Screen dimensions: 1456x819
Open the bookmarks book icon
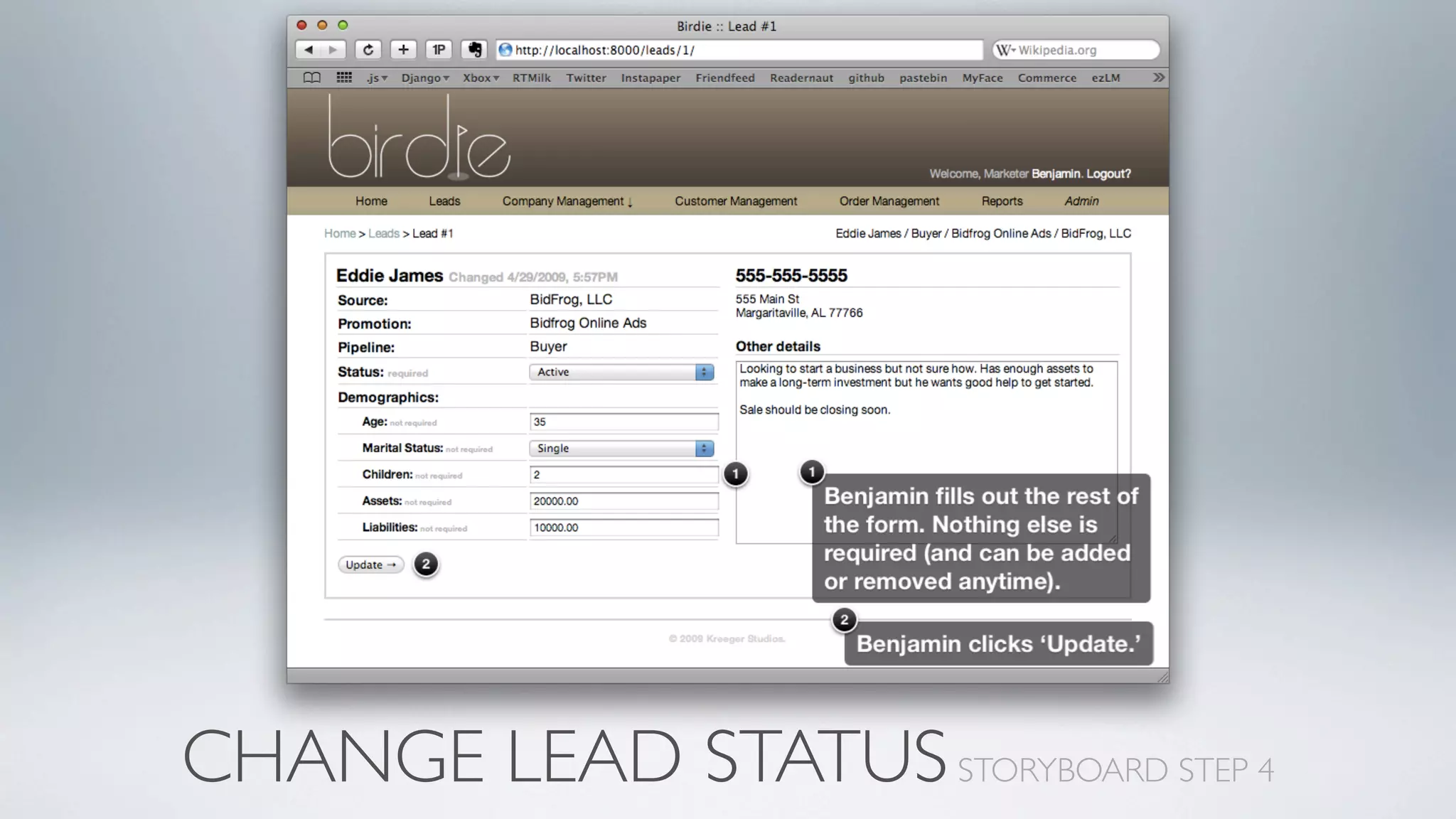[311, 77]
